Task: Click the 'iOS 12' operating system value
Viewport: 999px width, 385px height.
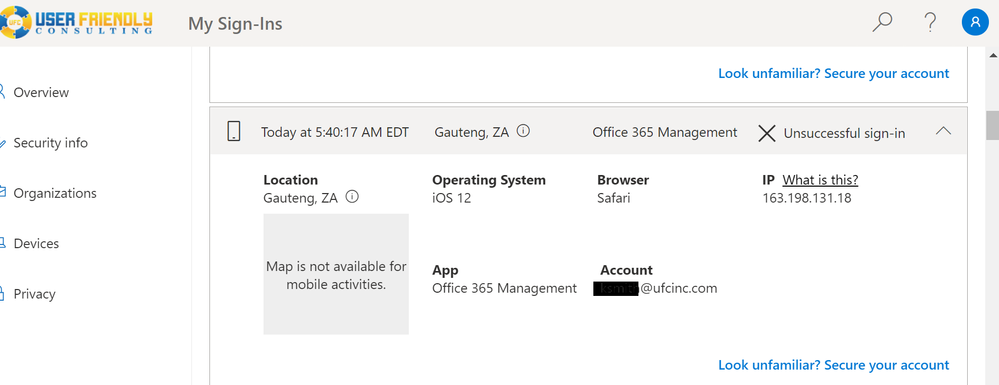Action: click(452, 198)
